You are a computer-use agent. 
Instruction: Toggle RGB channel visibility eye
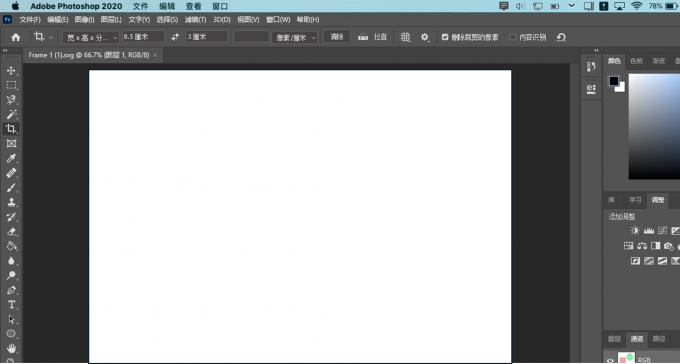click(610, 360)
